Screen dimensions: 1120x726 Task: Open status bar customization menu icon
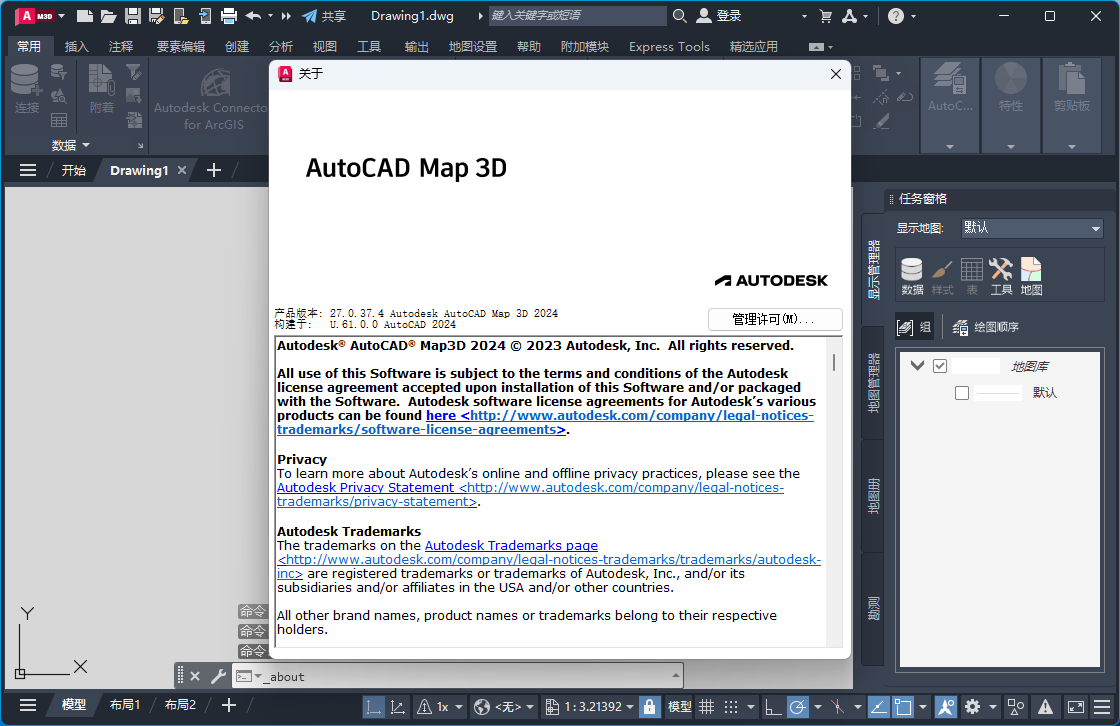(1102, 707)
